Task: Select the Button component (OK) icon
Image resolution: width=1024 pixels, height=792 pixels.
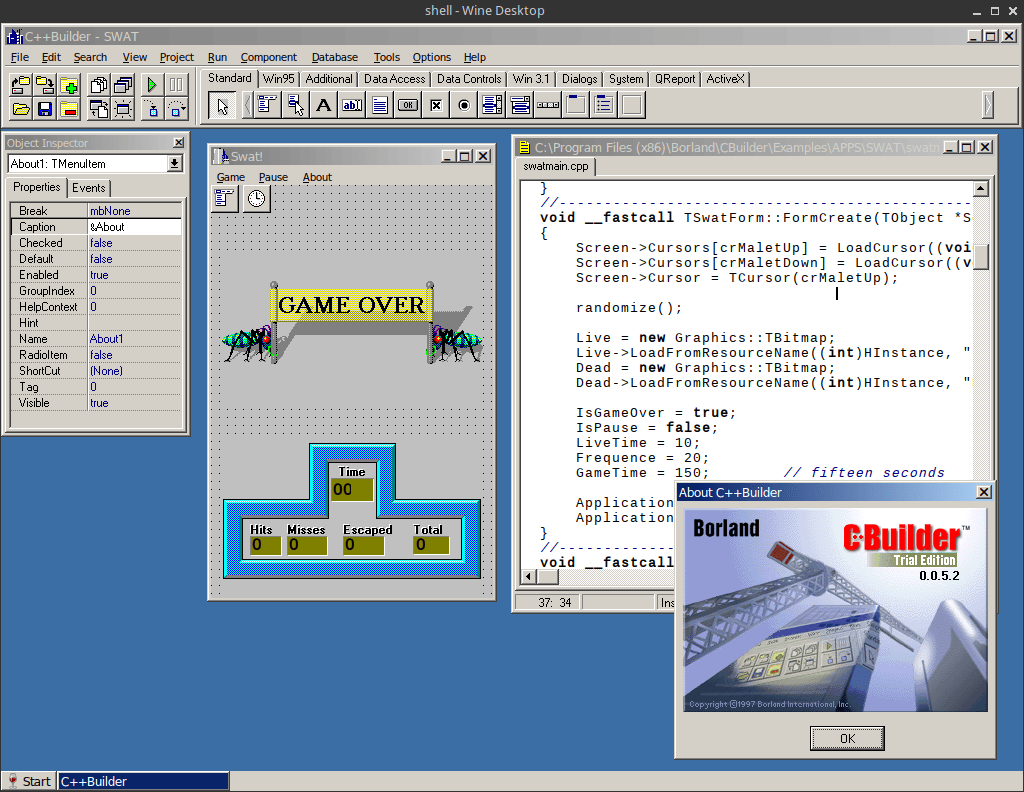Action: tap(408, 105)
